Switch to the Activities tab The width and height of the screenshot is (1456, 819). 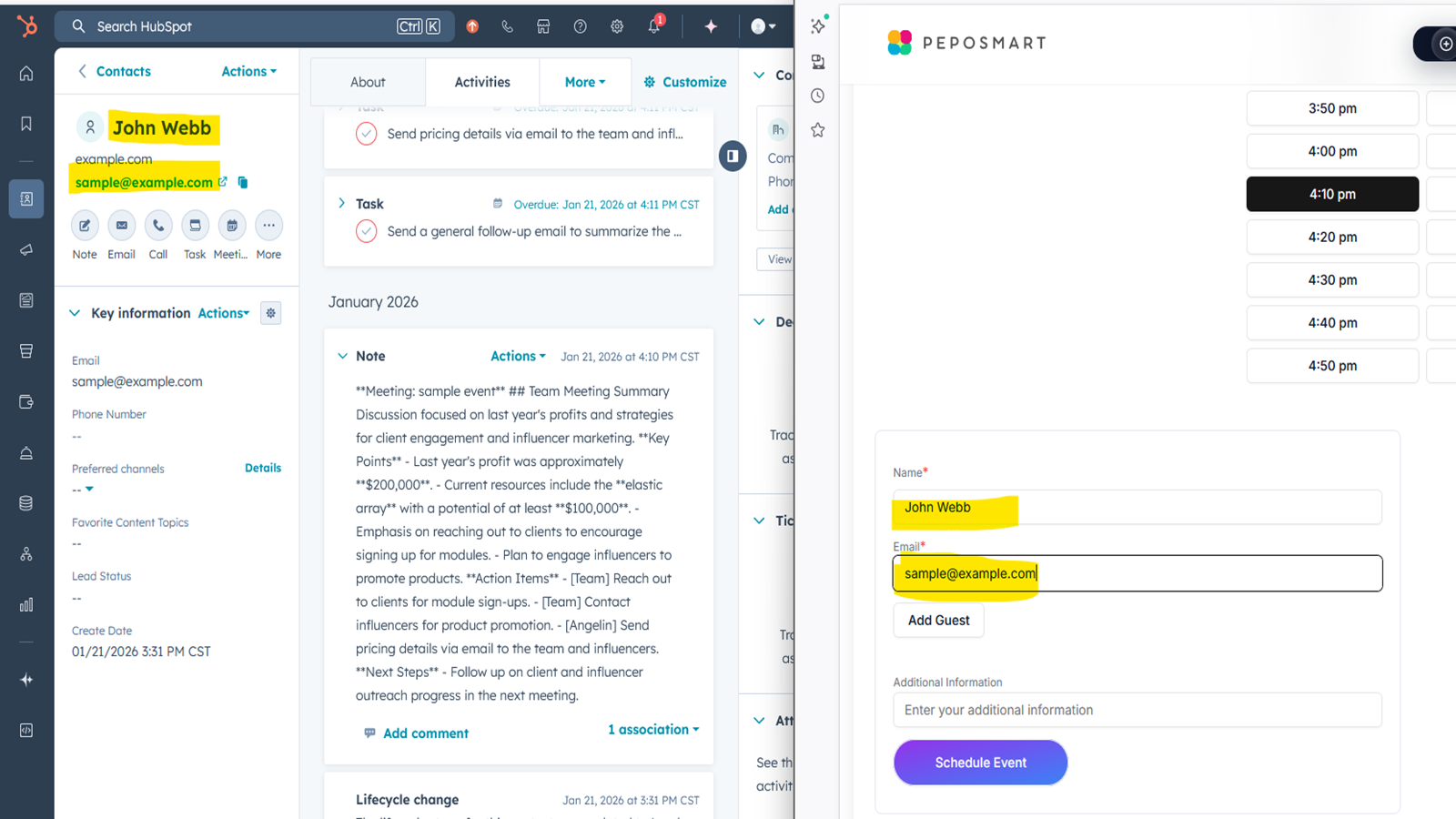click(x=482, y=81)
